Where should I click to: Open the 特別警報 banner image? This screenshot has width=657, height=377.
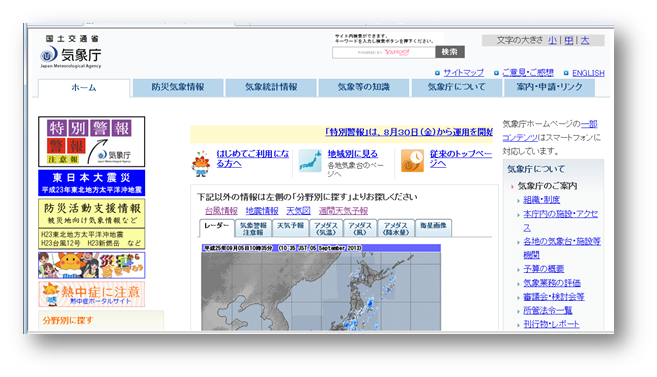[x=91, y=142]
